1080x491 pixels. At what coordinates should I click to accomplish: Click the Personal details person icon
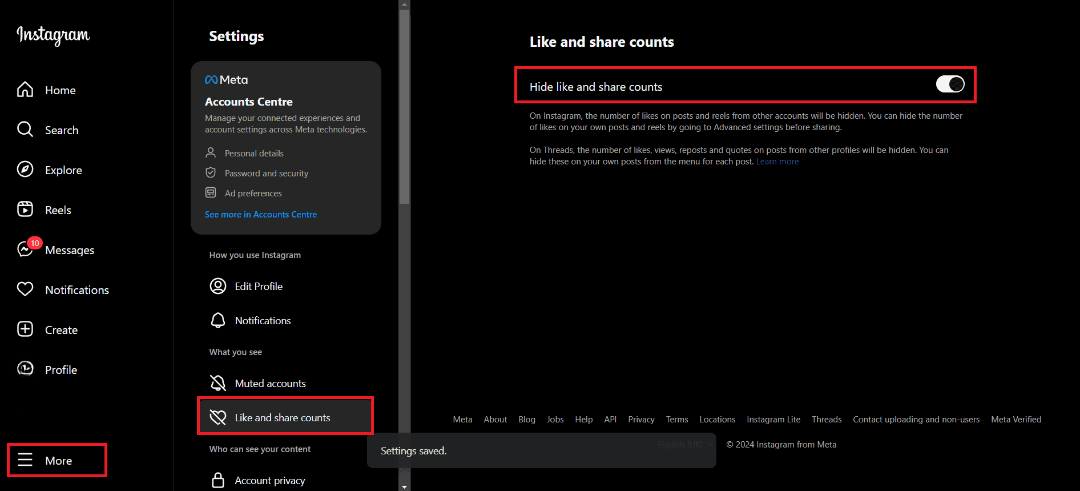click(211, 153)
